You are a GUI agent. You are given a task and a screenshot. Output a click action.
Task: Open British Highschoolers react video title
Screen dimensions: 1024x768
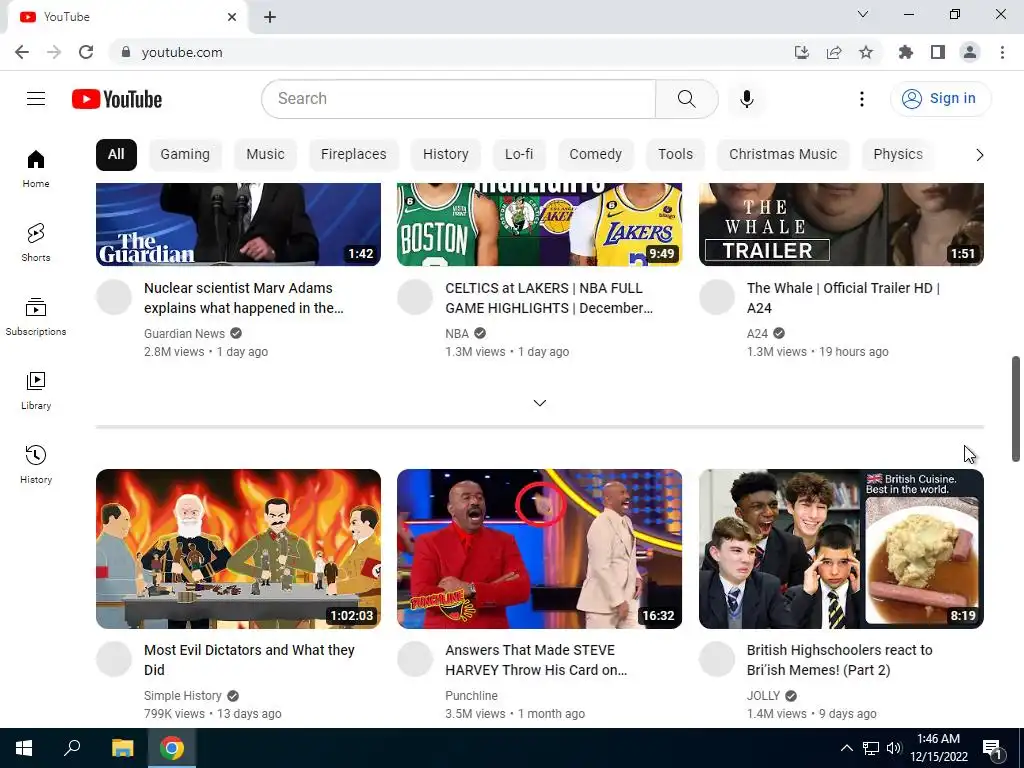[x=839, y=660]
